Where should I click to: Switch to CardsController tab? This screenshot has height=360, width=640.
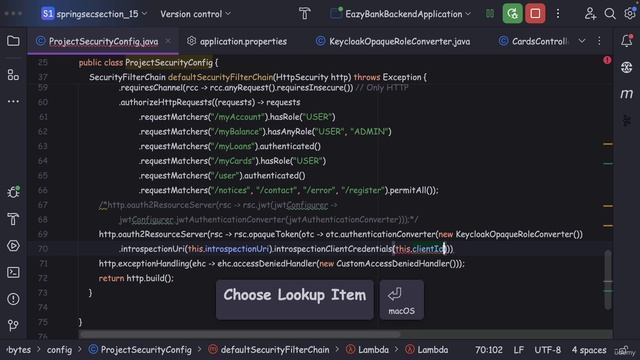click(534, 41)
